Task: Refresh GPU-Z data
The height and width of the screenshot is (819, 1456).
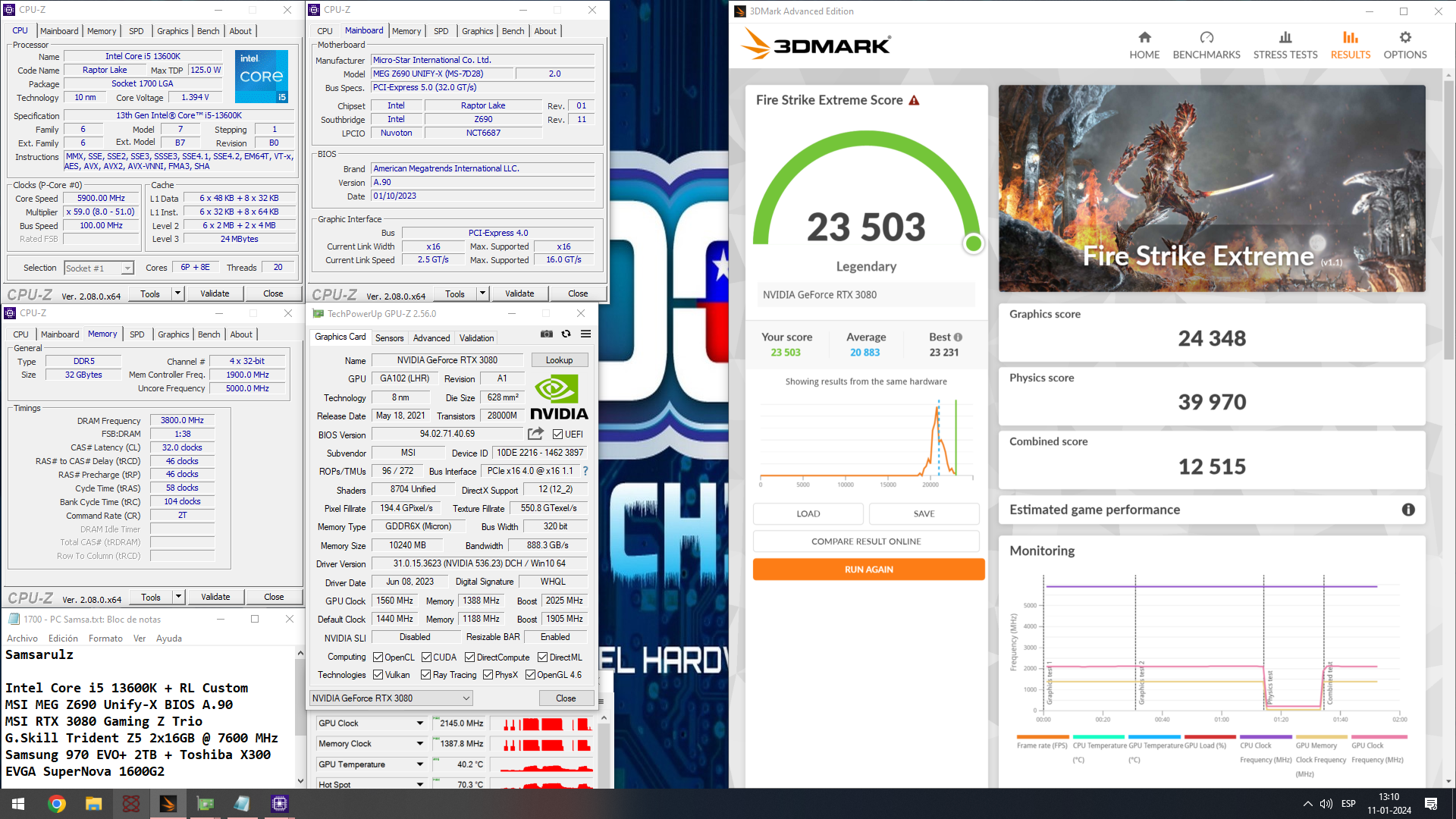Action: pyautogui.click(x=566, y=334)
